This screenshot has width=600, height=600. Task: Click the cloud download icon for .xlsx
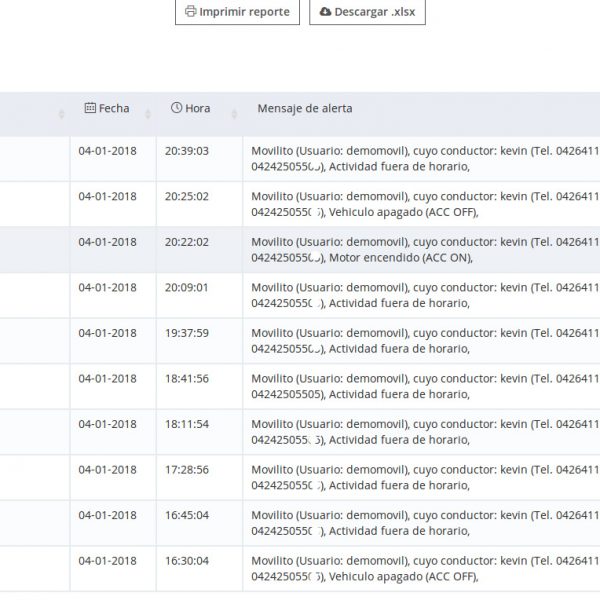[x=326, y=13]
